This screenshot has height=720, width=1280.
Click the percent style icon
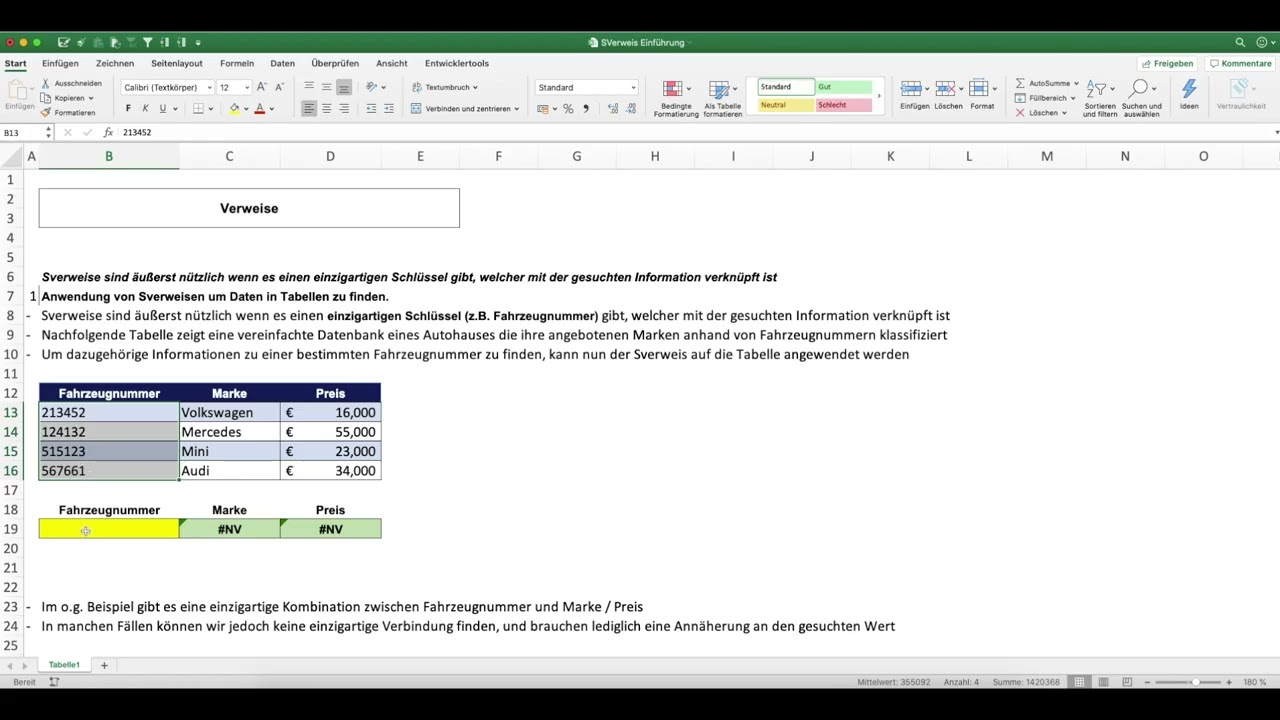(568, 108)
